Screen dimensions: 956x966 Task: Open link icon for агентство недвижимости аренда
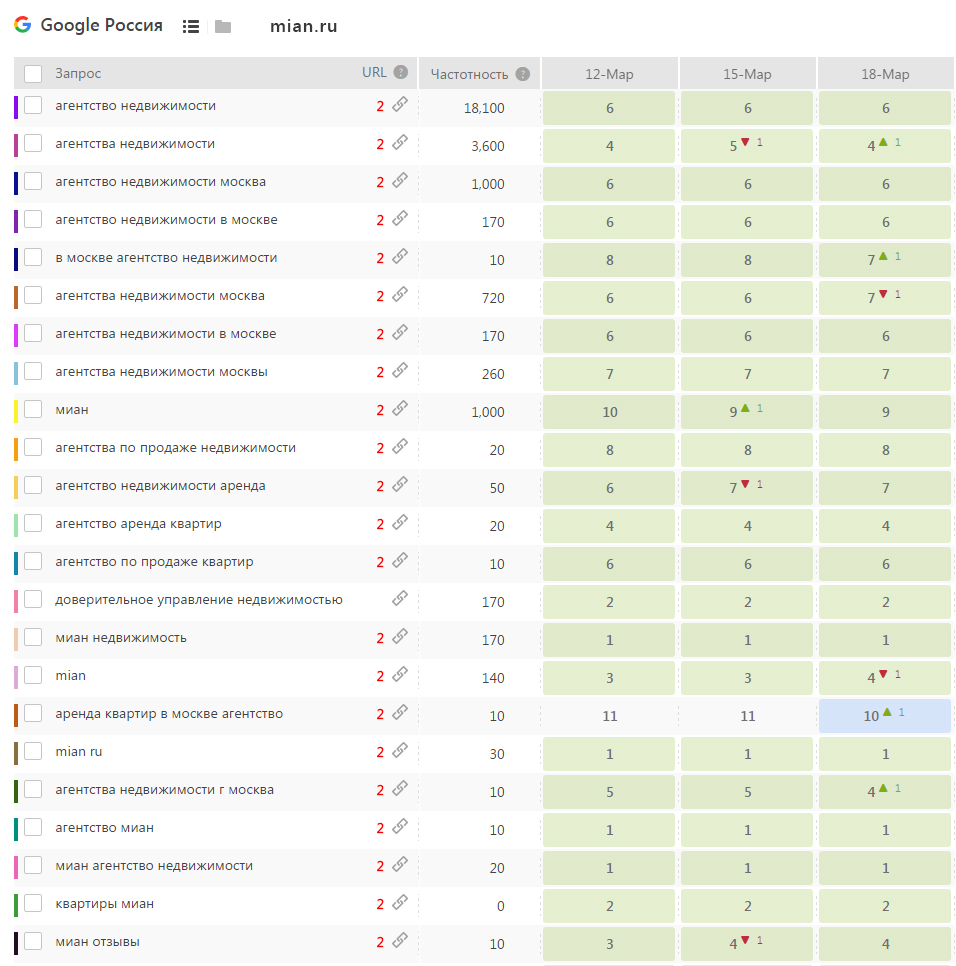[400, 484]
